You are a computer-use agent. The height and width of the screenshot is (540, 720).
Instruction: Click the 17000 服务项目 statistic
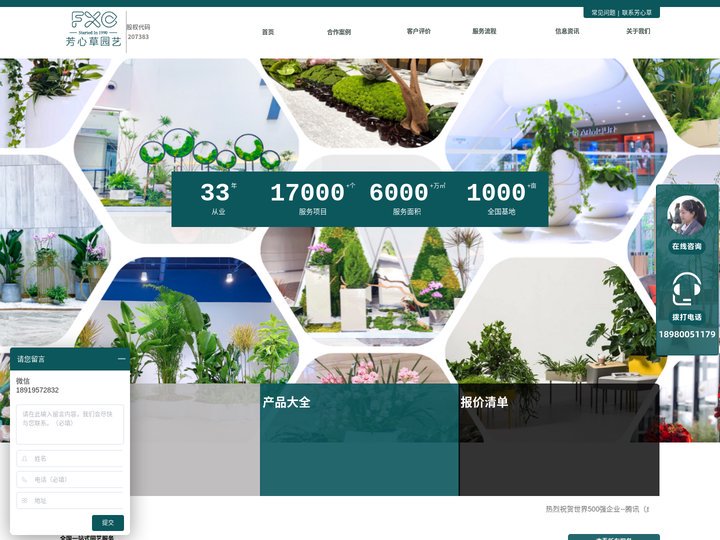pos(312,199)
